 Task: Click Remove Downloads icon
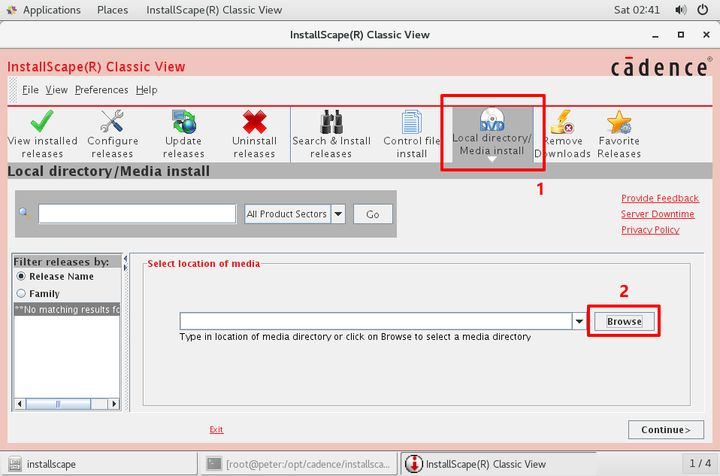[562, 123]
